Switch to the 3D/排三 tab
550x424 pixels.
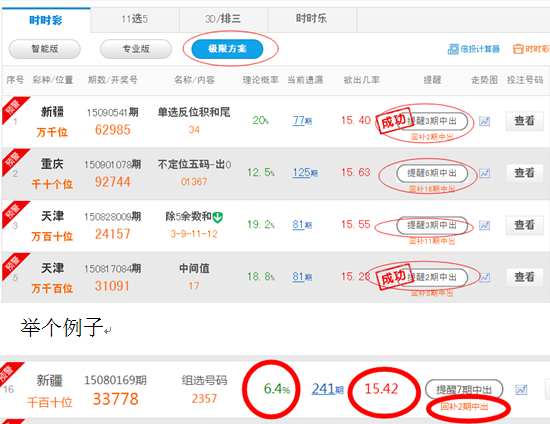223,19
